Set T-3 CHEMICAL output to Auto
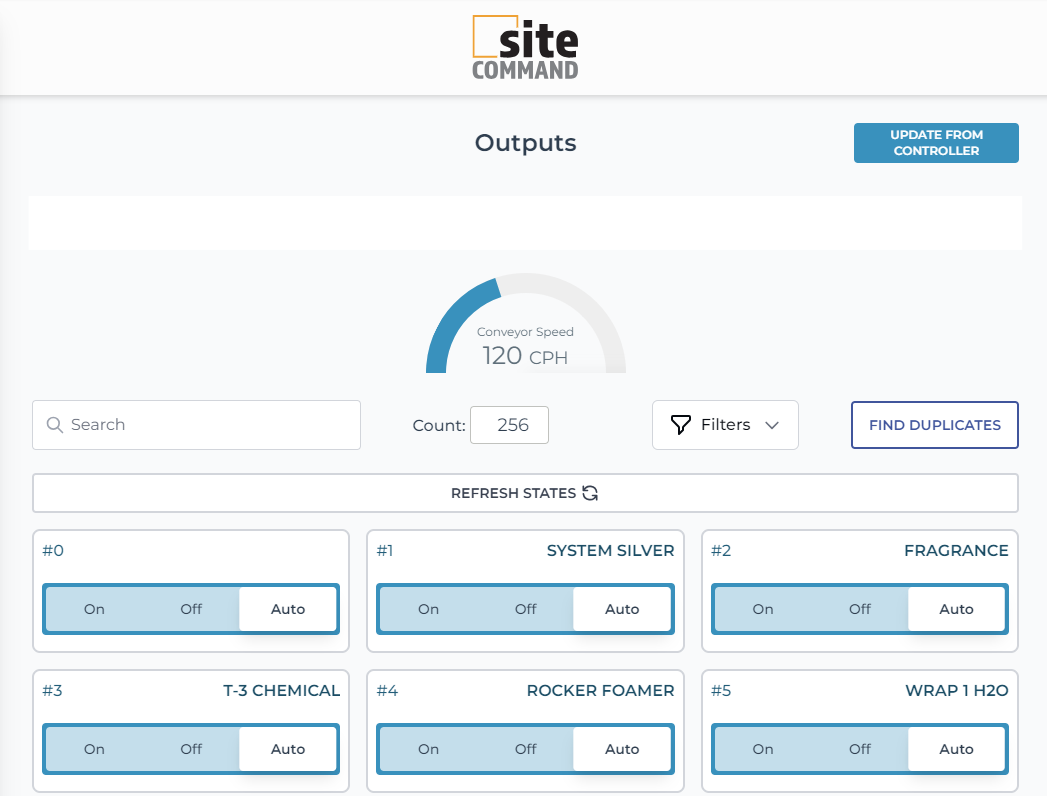Screen dimensions: 1047x796 [288, 749]
